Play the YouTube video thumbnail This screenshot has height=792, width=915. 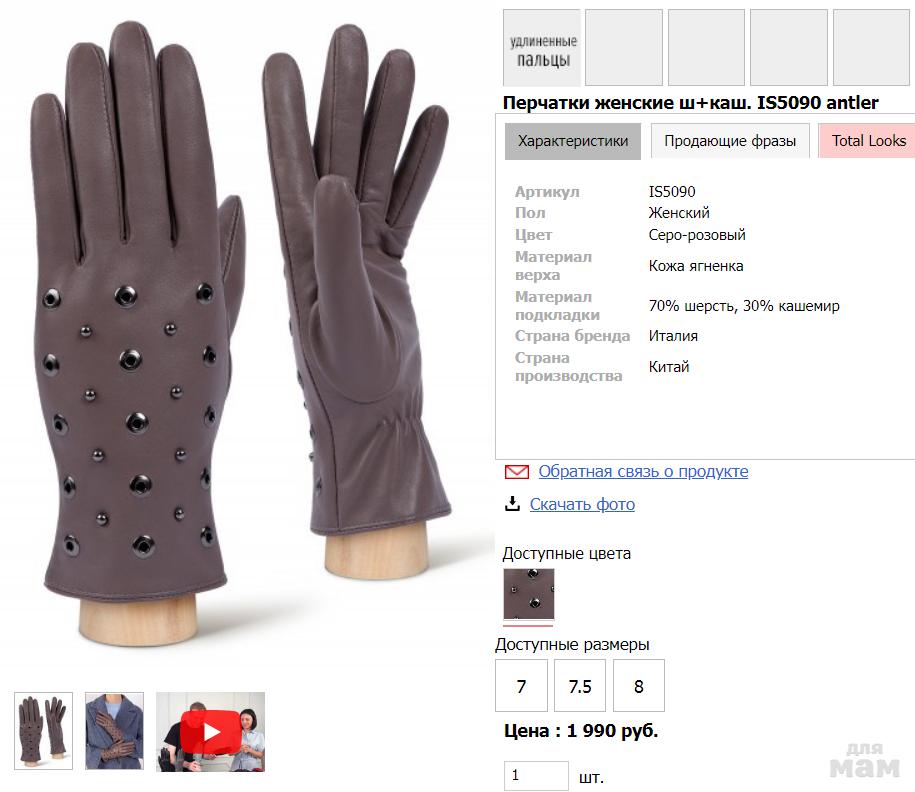(x=210, y=732)
